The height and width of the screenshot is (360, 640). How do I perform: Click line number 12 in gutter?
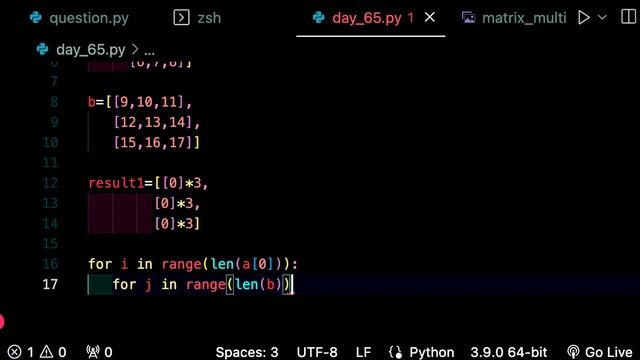(50, 183)
